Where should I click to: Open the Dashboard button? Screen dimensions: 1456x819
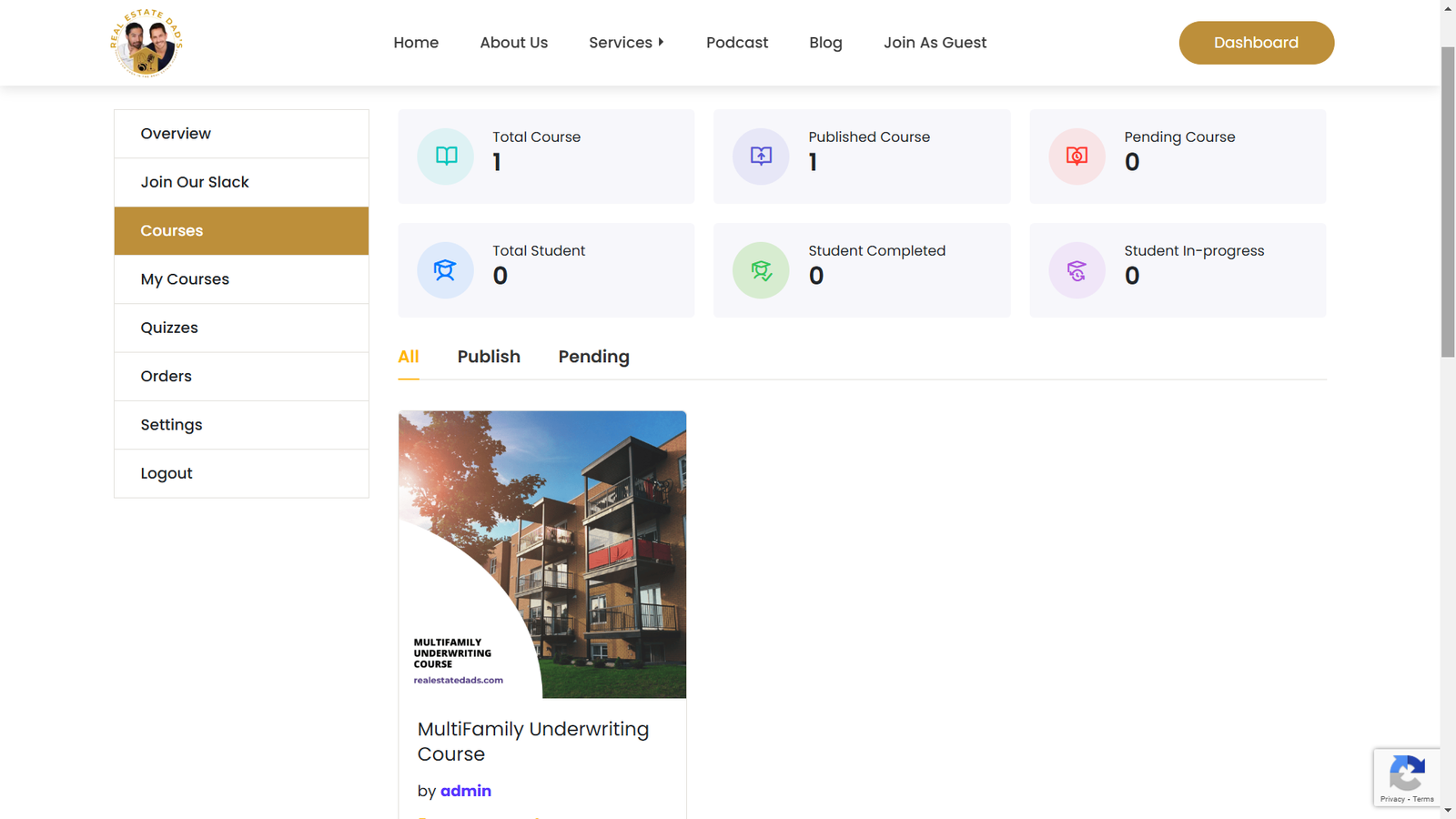(1256, 43)
